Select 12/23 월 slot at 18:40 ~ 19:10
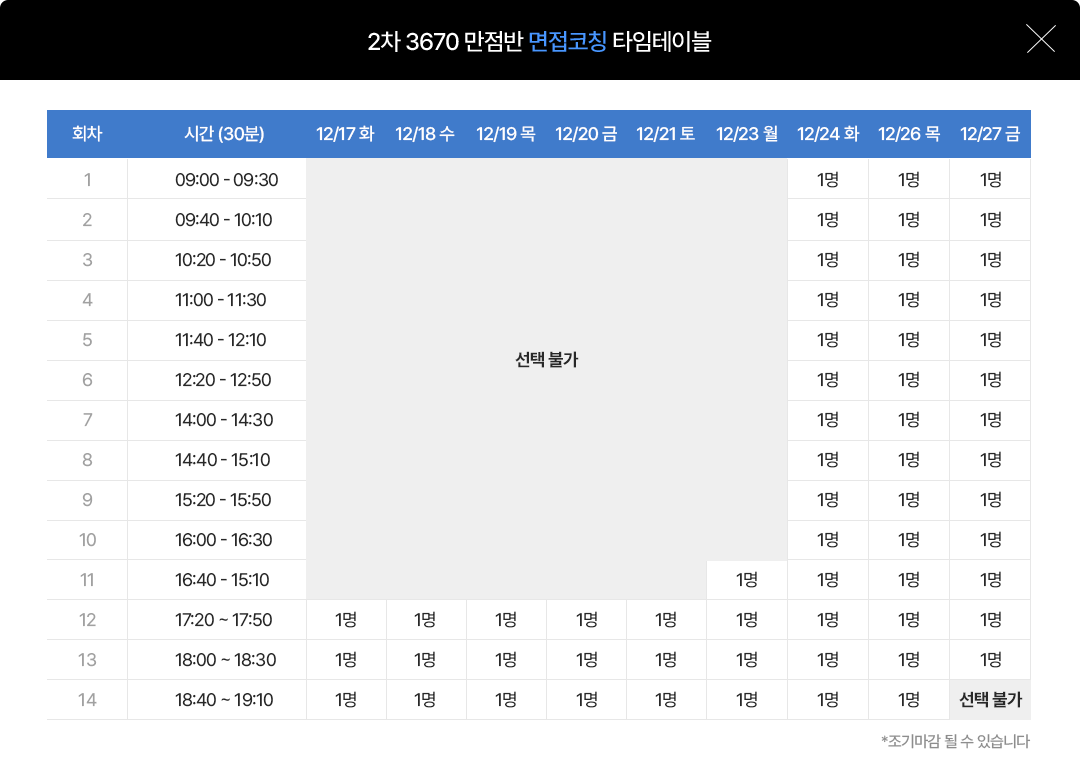Viewport: 1080px width, 774px height. coord(746,700)
